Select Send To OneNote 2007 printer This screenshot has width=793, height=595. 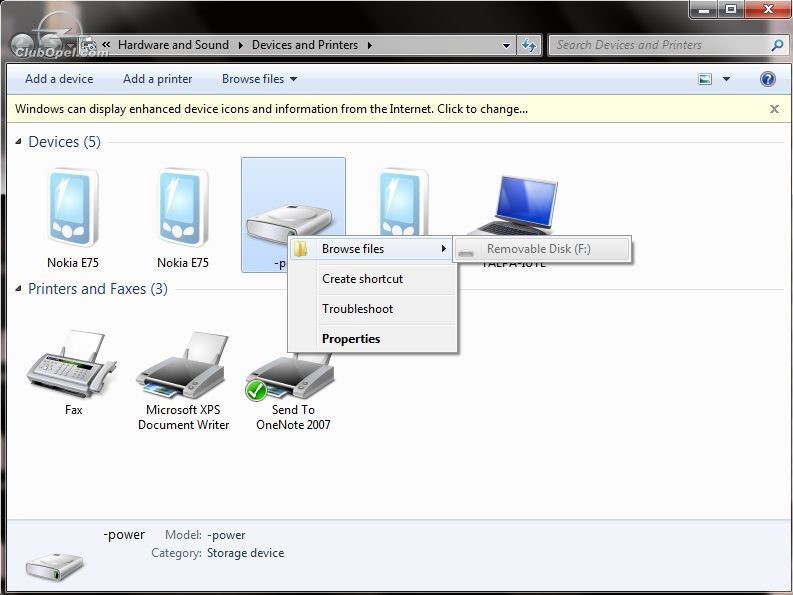click(x=290, y=377)
